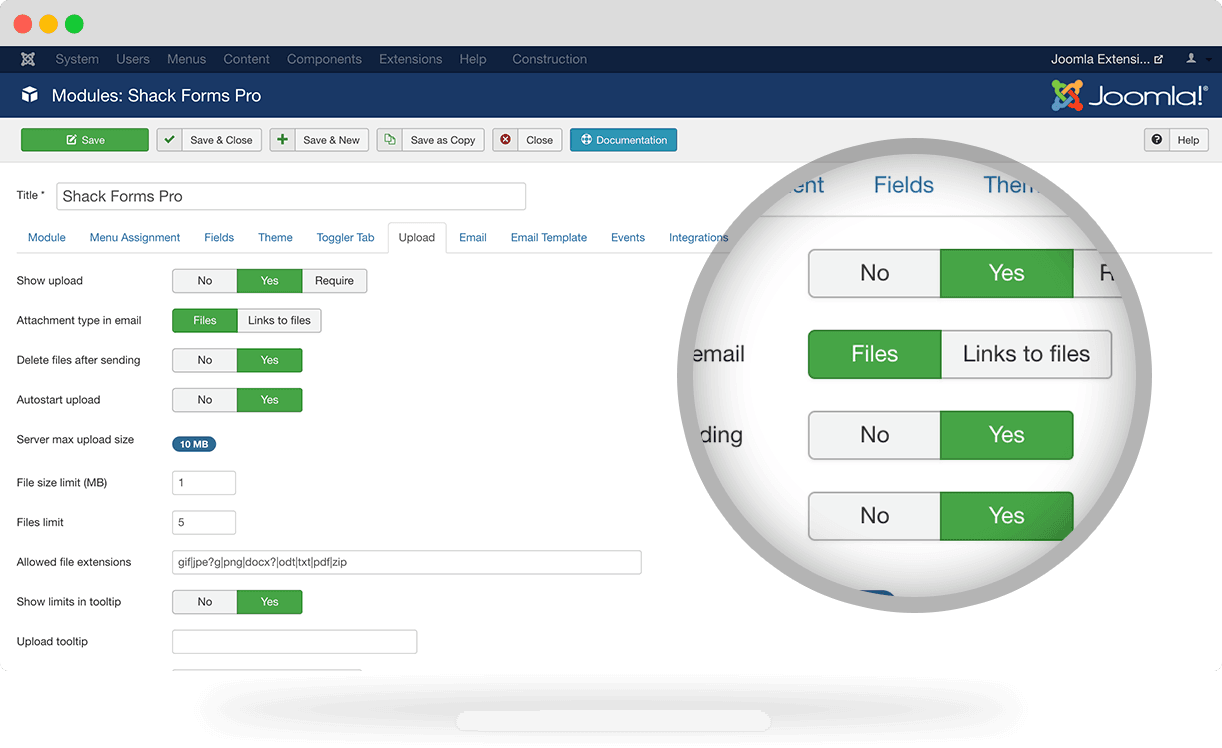Image resolution: width=1222 pixels, height=748 pixels.
Task: Open the System menu
Action: (x=77, y=59)
